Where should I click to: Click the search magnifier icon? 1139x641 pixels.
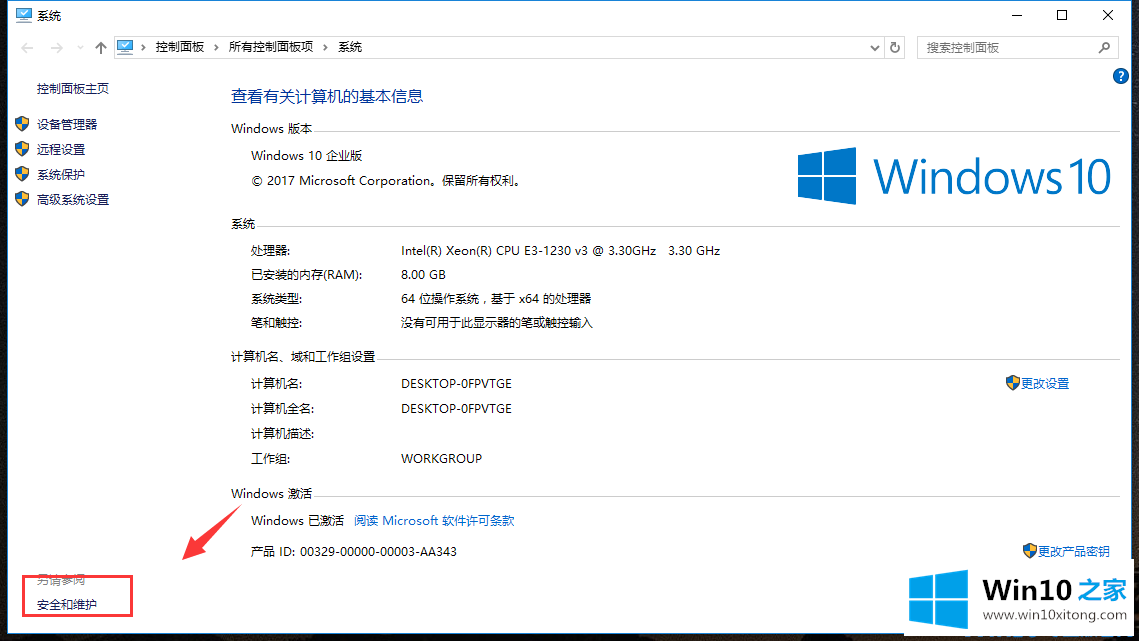point(1104,47)
